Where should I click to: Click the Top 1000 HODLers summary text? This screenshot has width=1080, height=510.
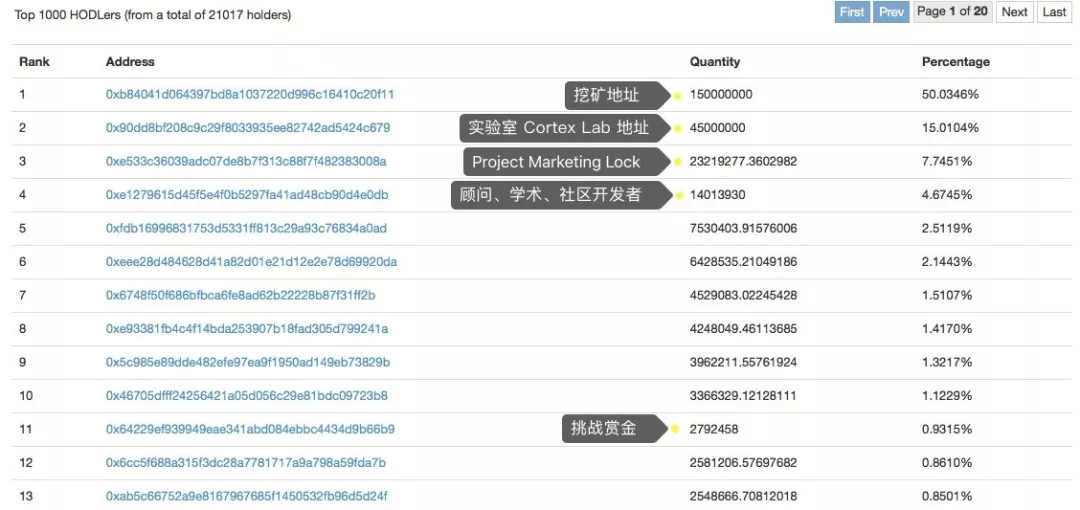tap(153, 14)
